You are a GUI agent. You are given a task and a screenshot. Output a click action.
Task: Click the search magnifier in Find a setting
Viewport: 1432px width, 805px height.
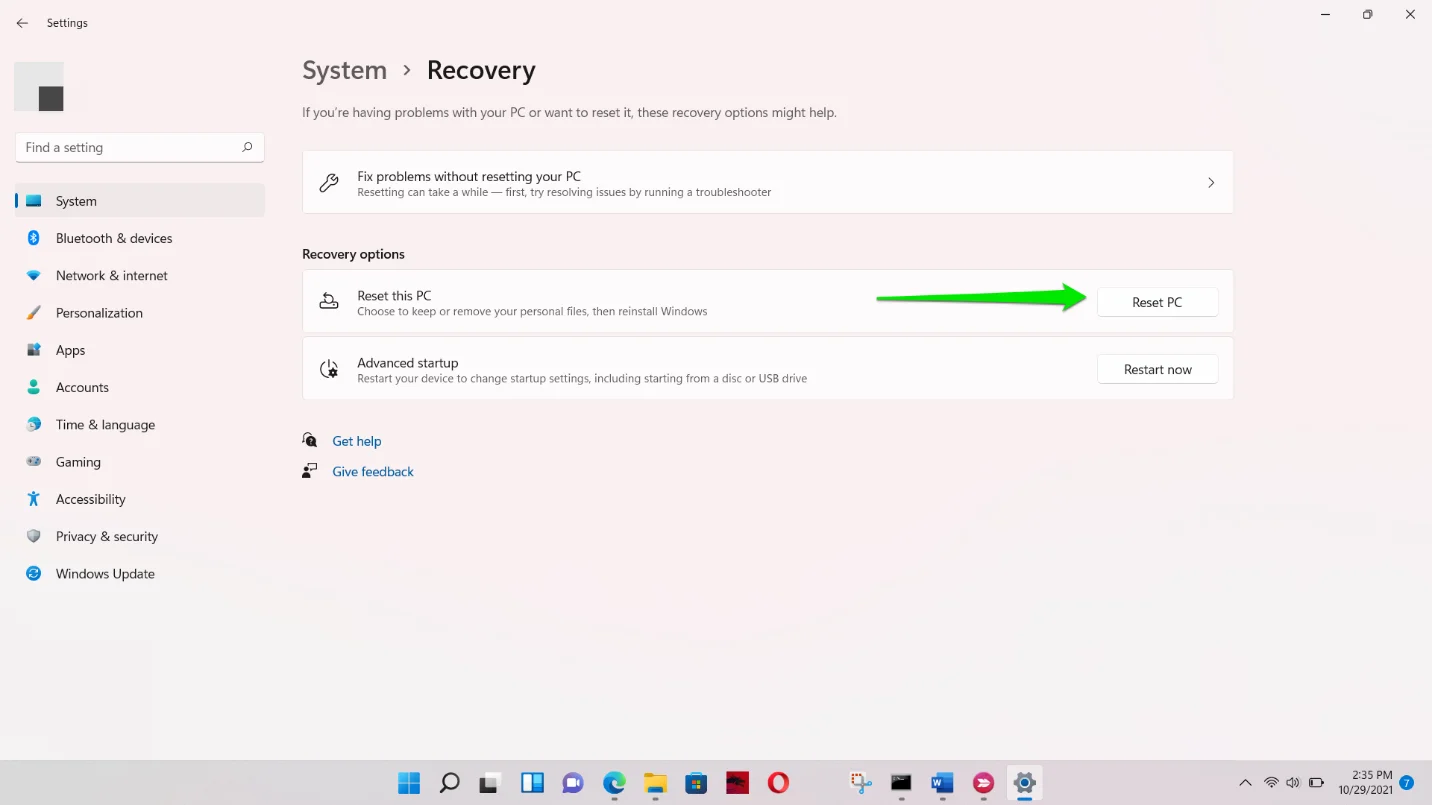pyautogui.click(x=247, y=147)
